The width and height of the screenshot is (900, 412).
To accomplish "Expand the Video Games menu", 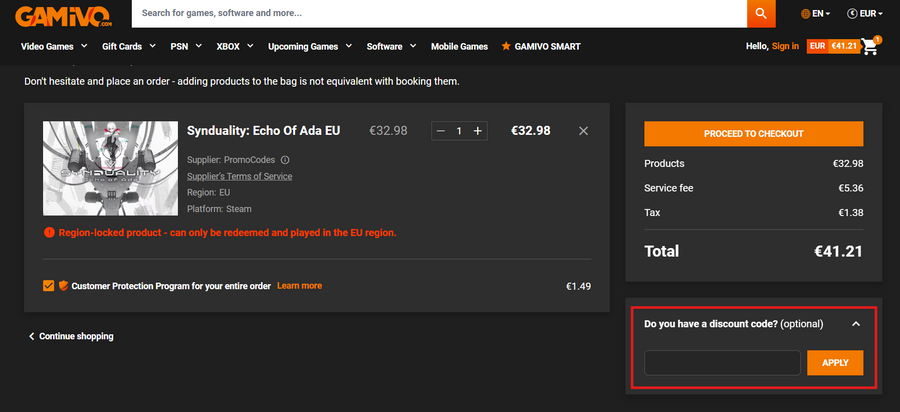I will 54,46.
